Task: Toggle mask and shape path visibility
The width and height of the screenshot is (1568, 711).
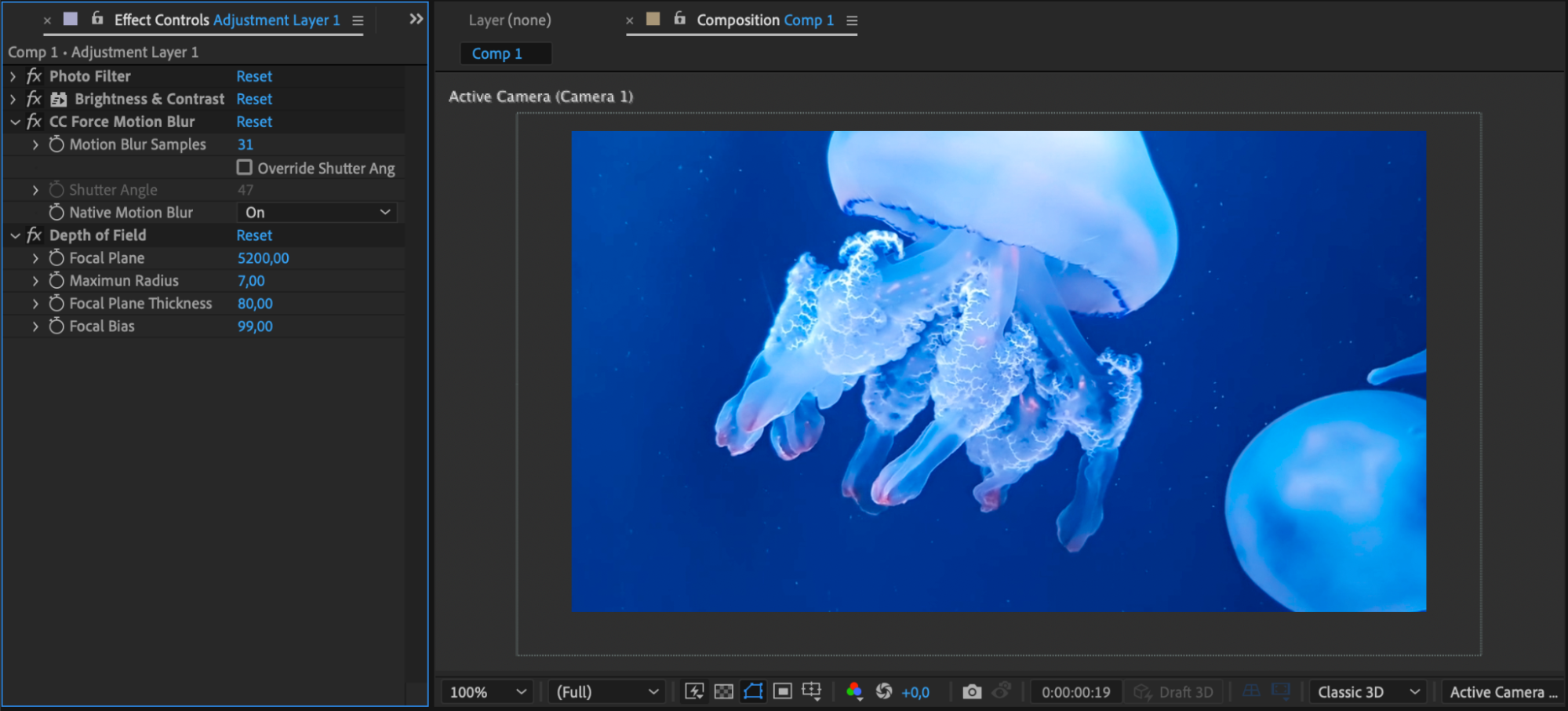Action: coord(753,691)
